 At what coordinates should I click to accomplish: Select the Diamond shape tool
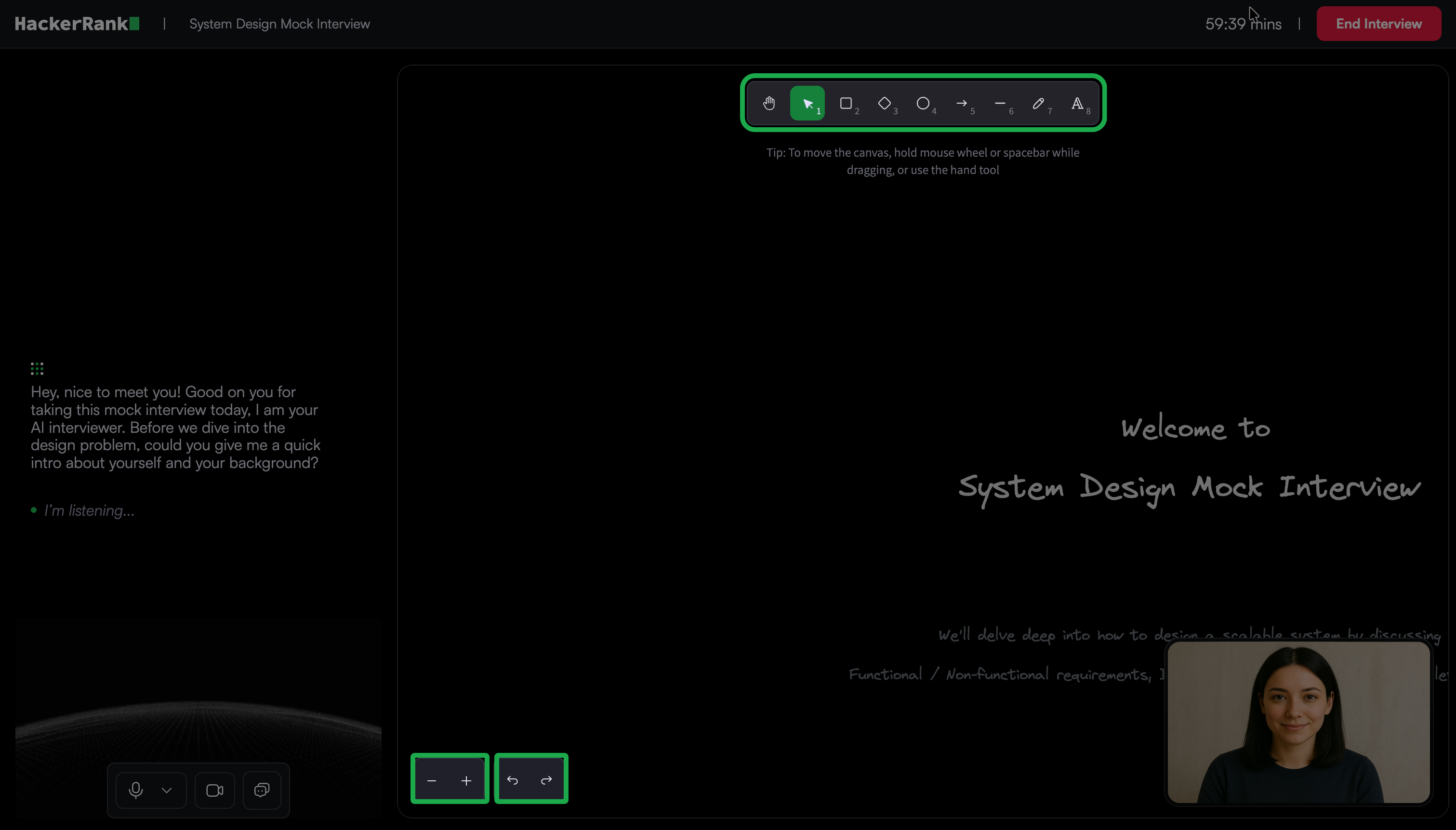[885, 103]
